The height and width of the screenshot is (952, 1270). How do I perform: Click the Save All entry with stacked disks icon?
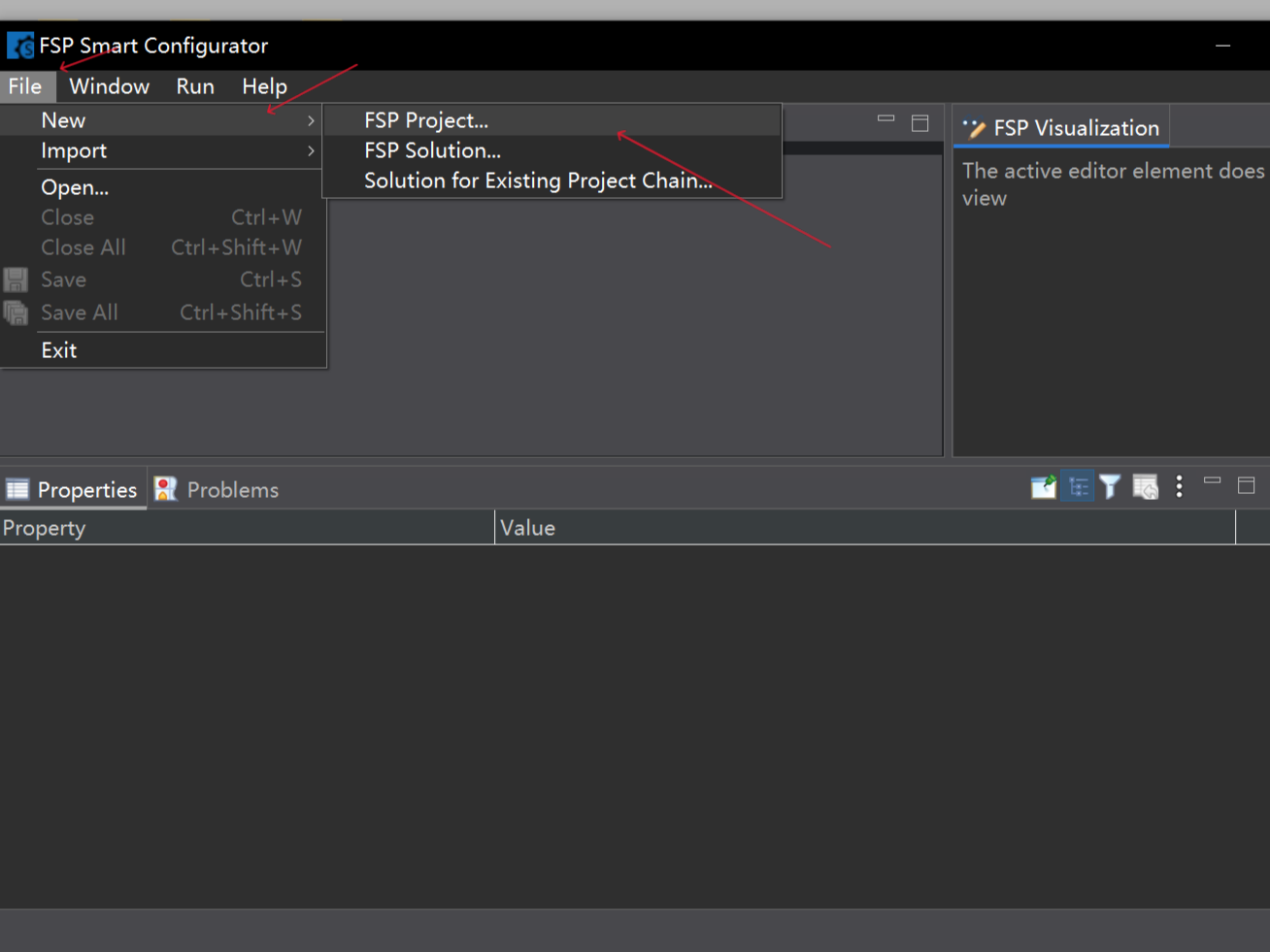pos(163,312)
